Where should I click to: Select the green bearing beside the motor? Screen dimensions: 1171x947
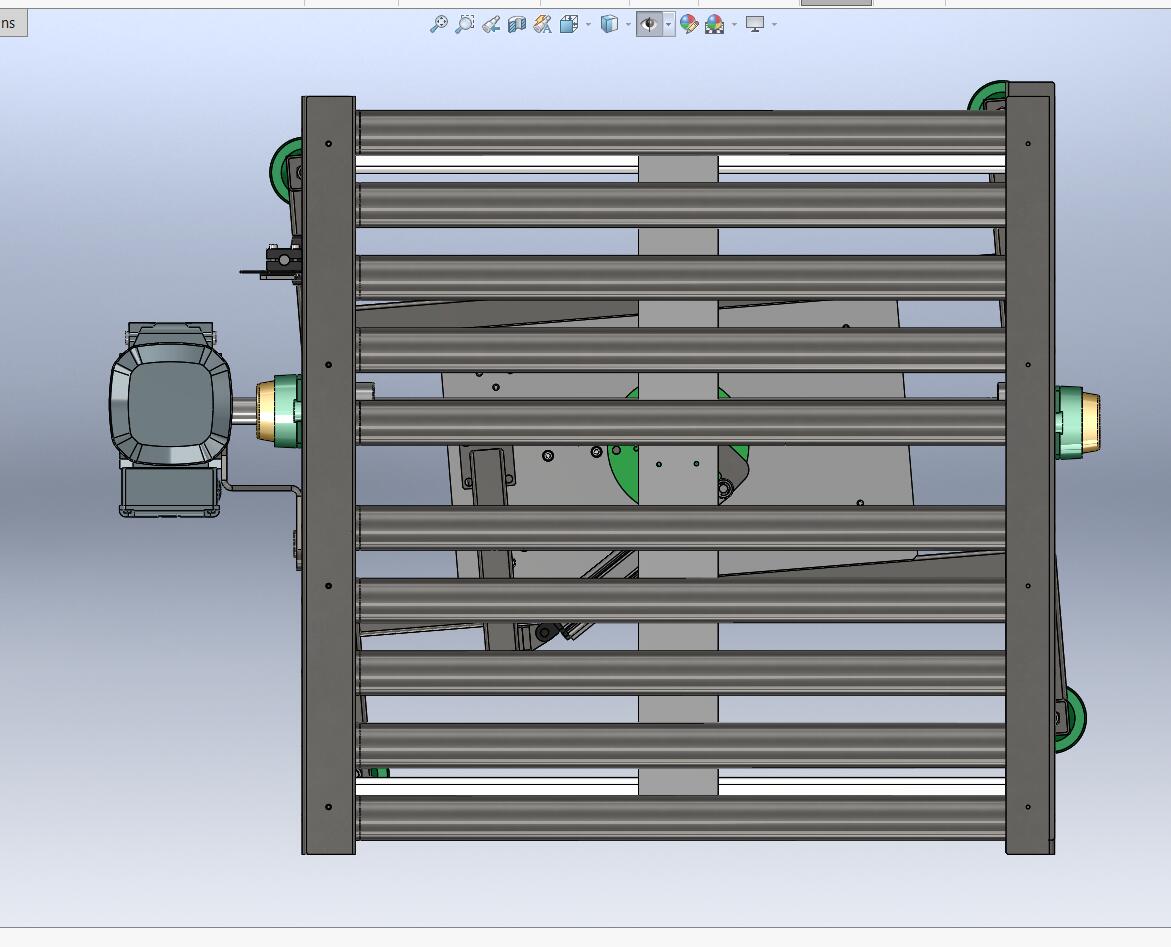[x=279, y=411]
